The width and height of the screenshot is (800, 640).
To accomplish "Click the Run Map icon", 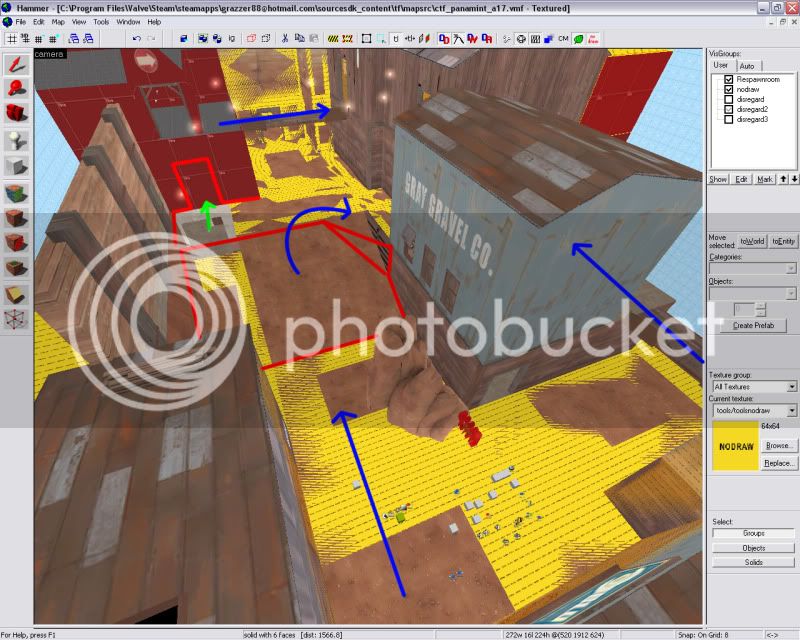I will (593, 39).
